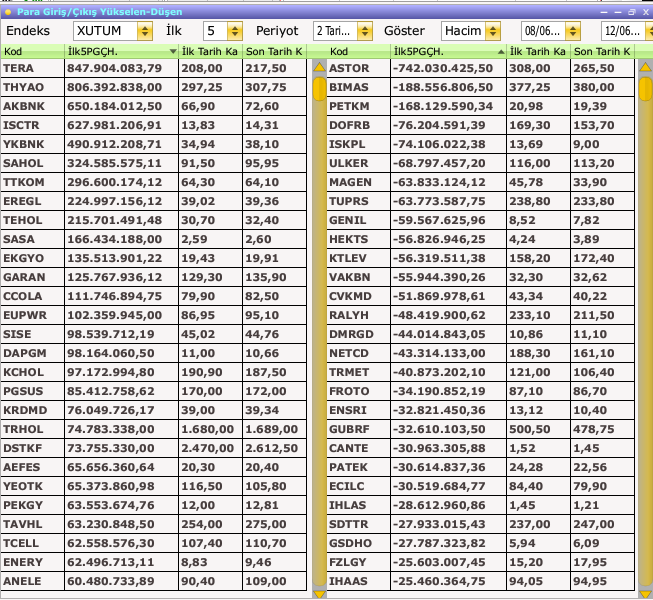Select the ANELE row code
653x600 pixels.
(x=22, y=581)
